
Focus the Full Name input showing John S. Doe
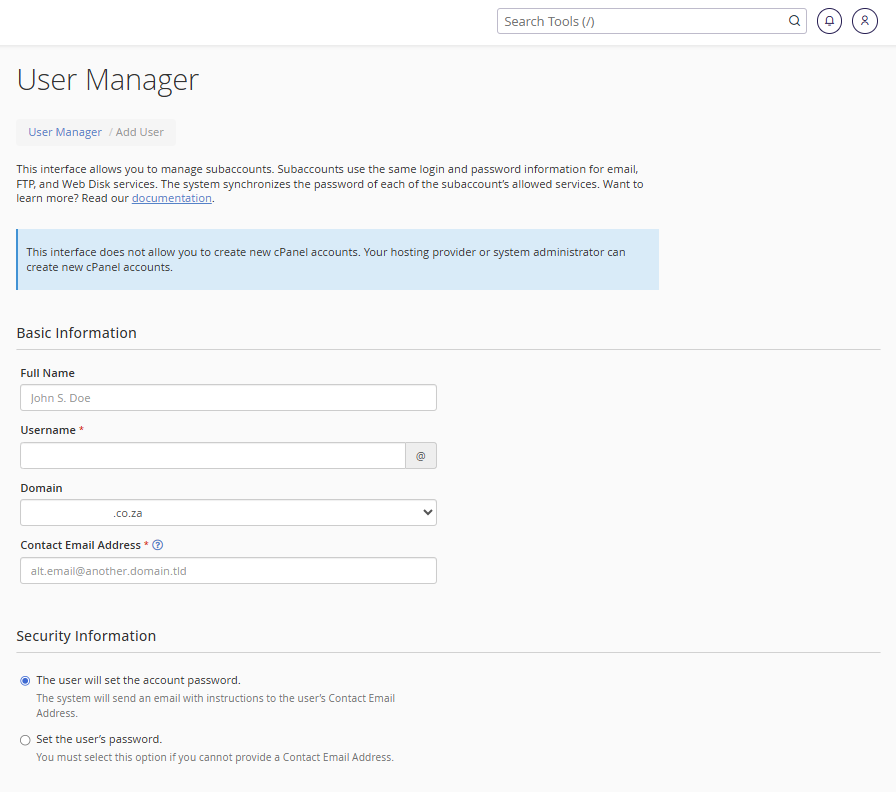point(228,397)
